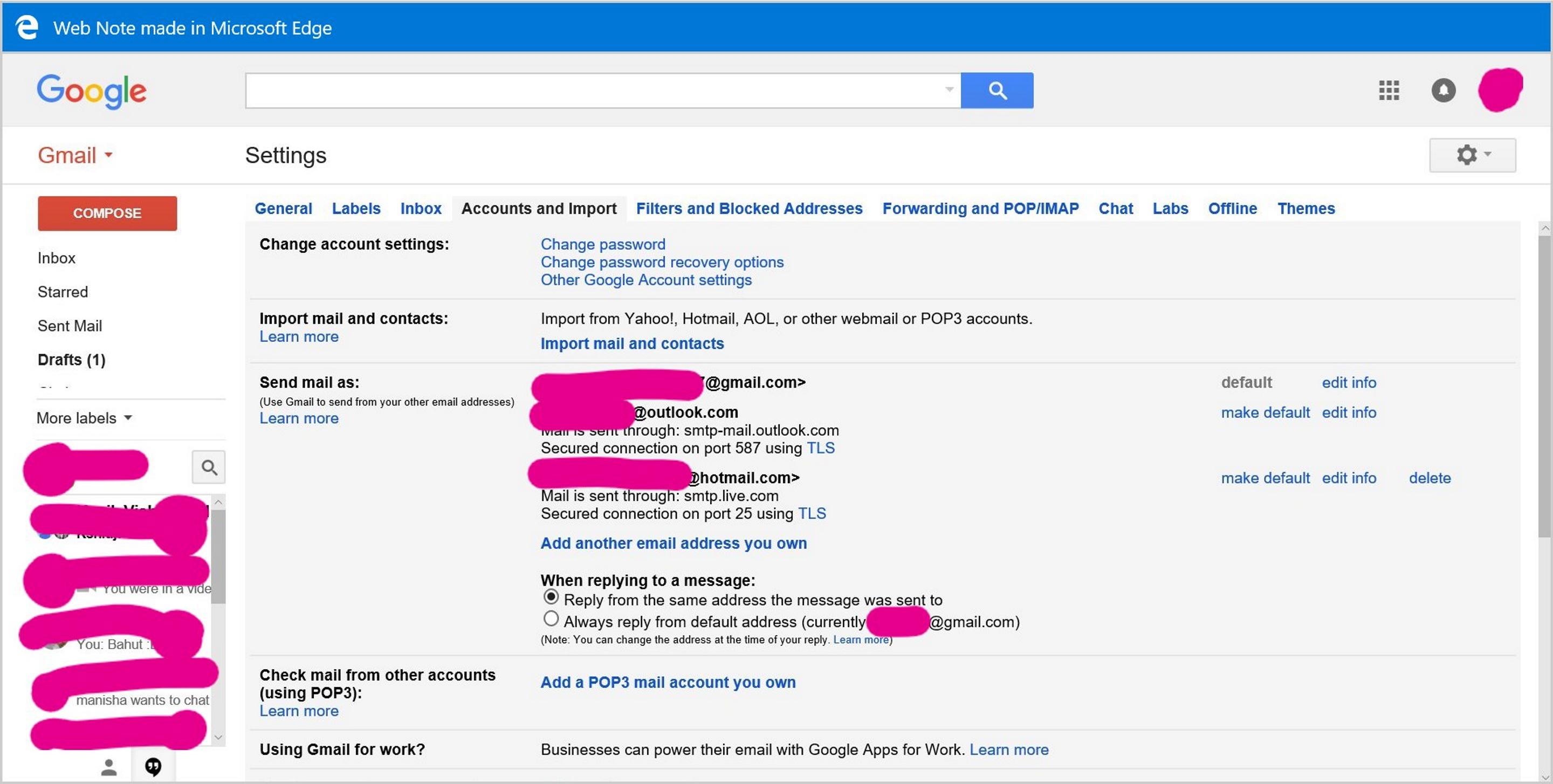Open Hangouts conversations quote icon
1553x784 pixels.
coord(153,767)
